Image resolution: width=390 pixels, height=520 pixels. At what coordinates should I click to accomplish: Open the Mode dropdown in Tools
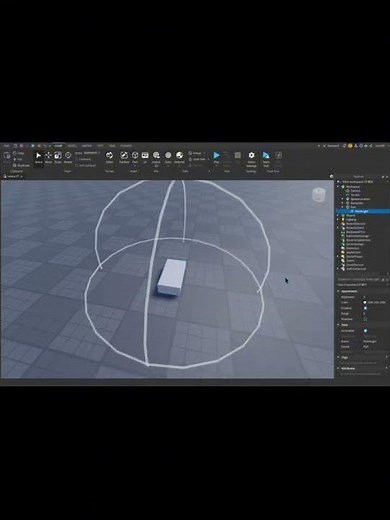[x=91, y=153]
